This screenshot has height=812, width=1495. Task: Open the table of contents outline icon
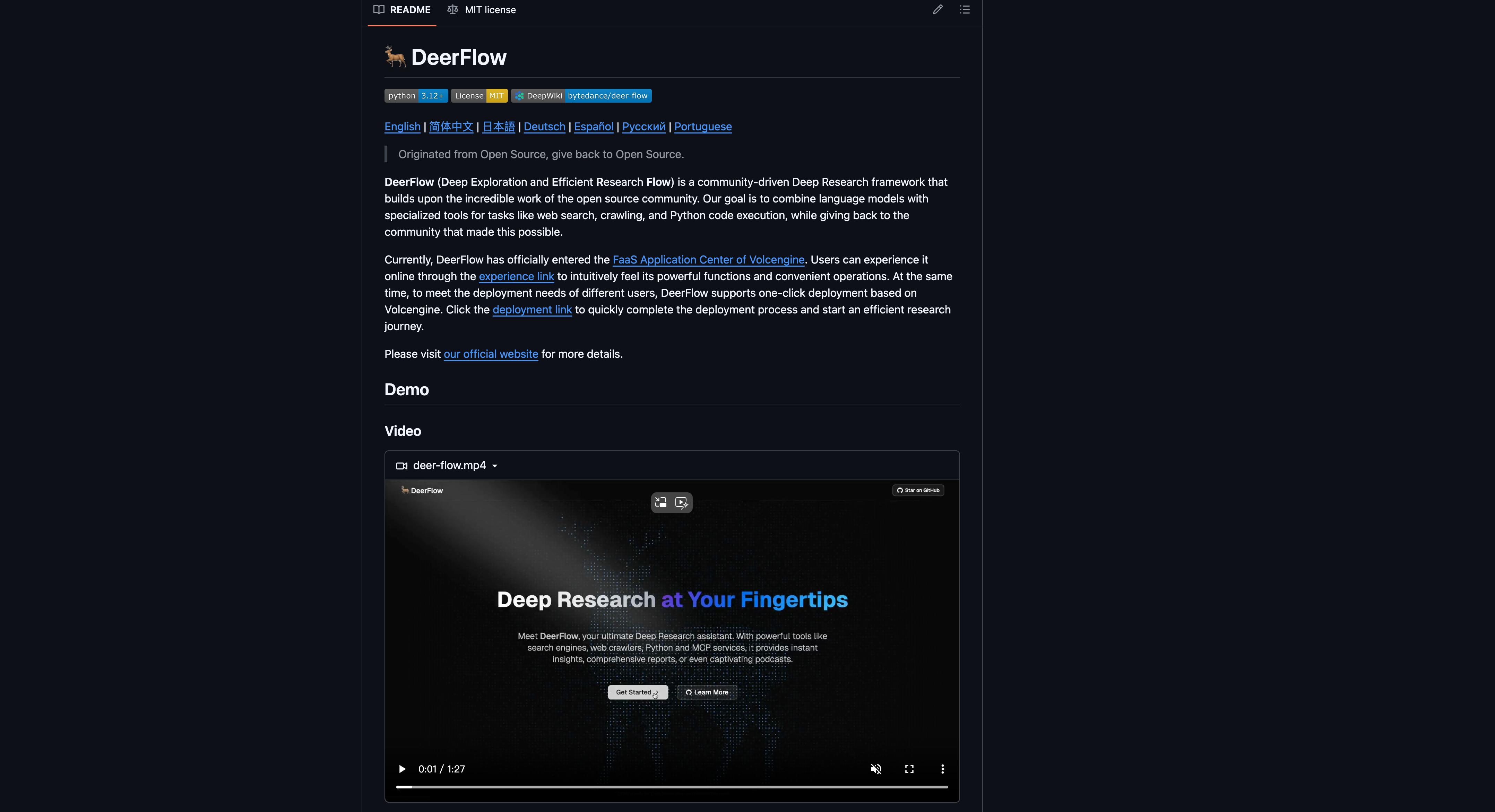[x=965, y=10]
